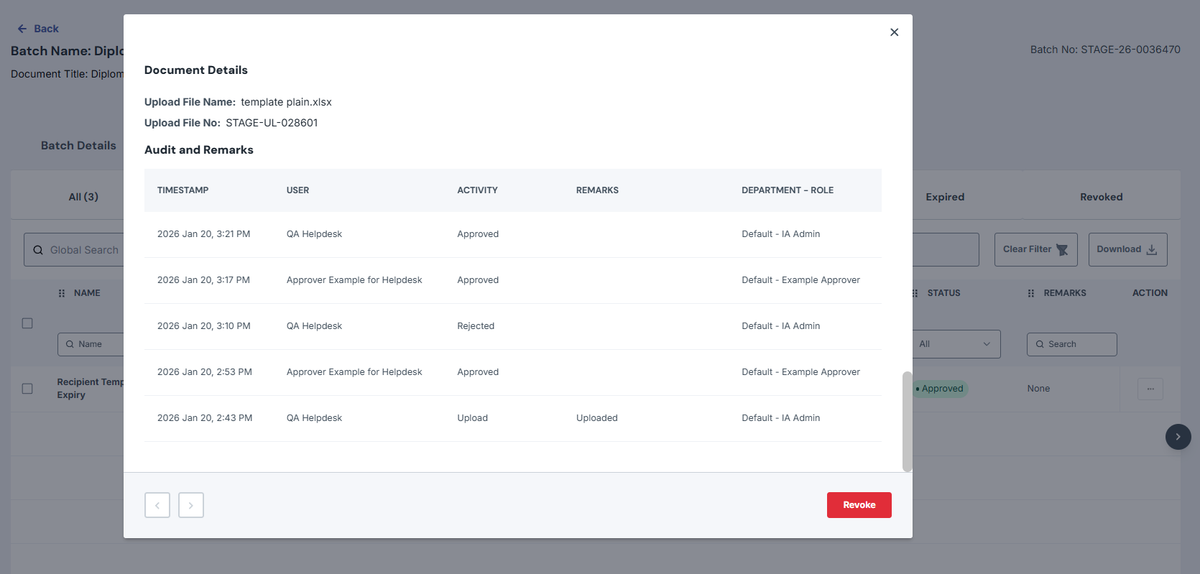Click the Upload activity cell
Viewport: 1200px width, 574px height.
tap(472, 418)
